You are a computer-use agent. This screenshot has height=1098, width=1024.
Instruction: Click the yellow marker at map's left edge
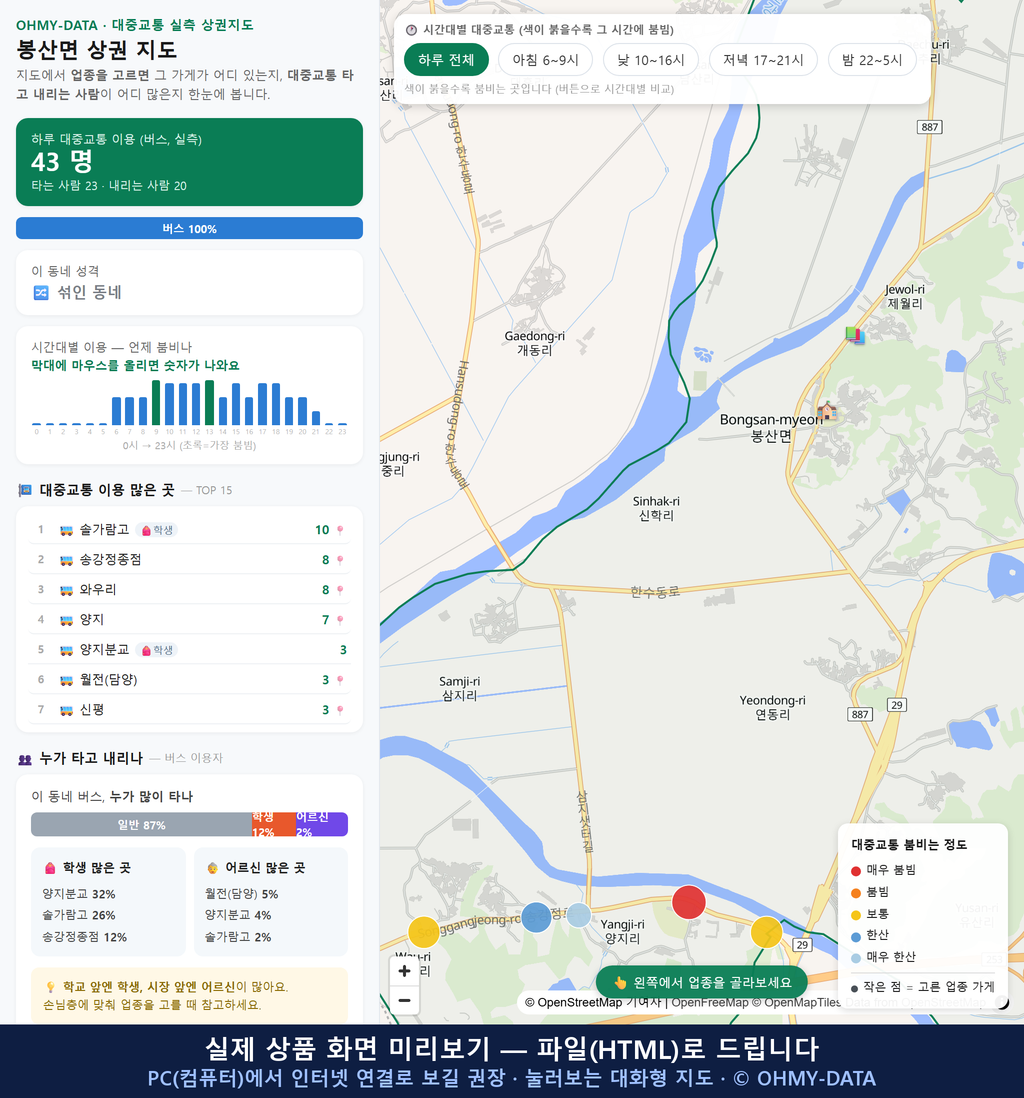click(424, 932)
